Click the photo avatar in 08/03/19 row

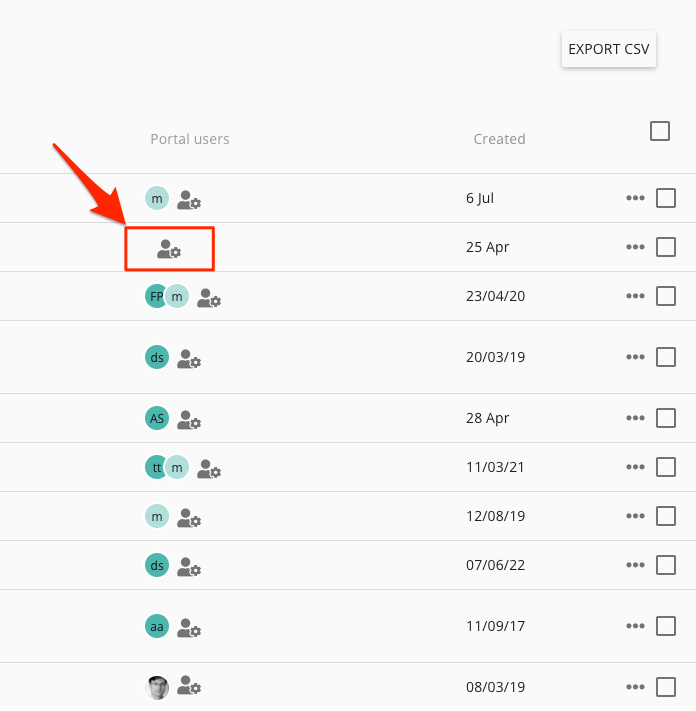pos(157,687)
